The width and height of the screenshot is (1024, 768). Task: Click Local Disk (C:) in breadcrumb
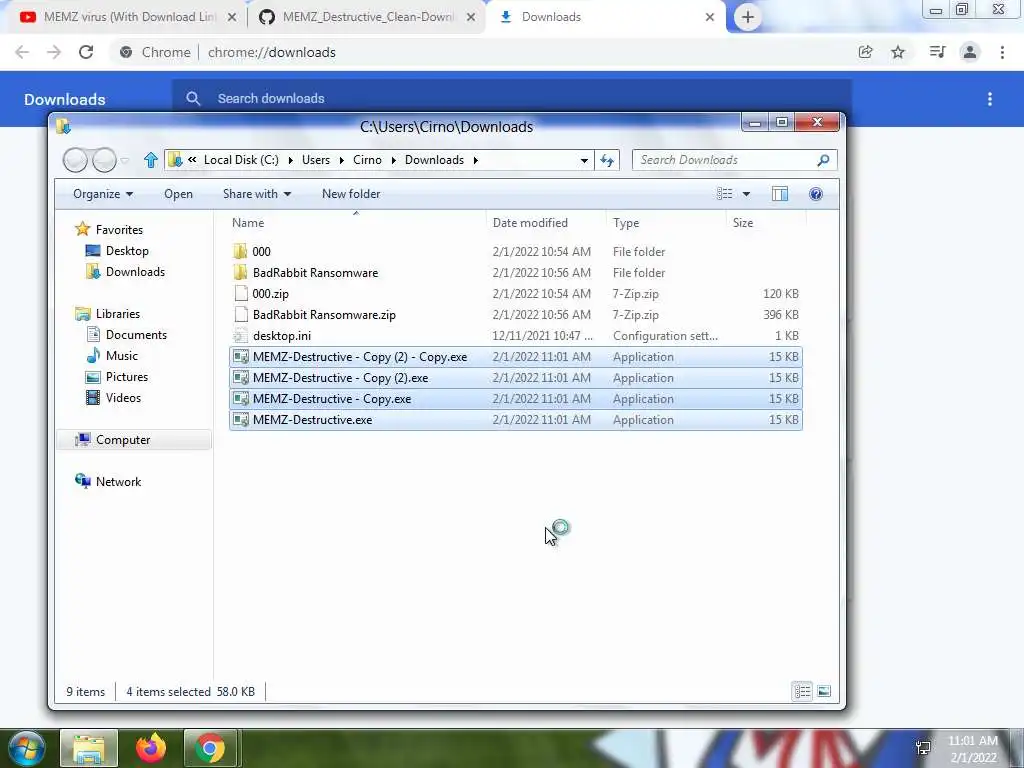click(241, 160)
